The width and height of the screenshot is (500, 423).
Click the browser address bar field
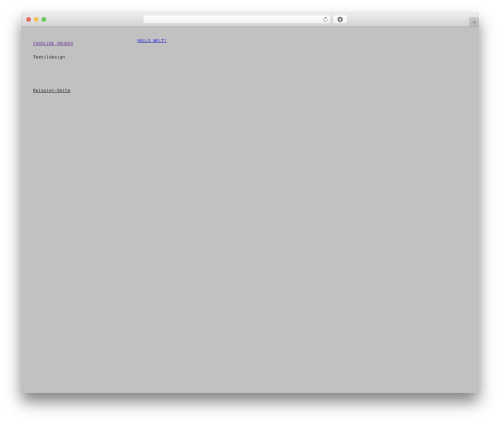click(237, 19)
